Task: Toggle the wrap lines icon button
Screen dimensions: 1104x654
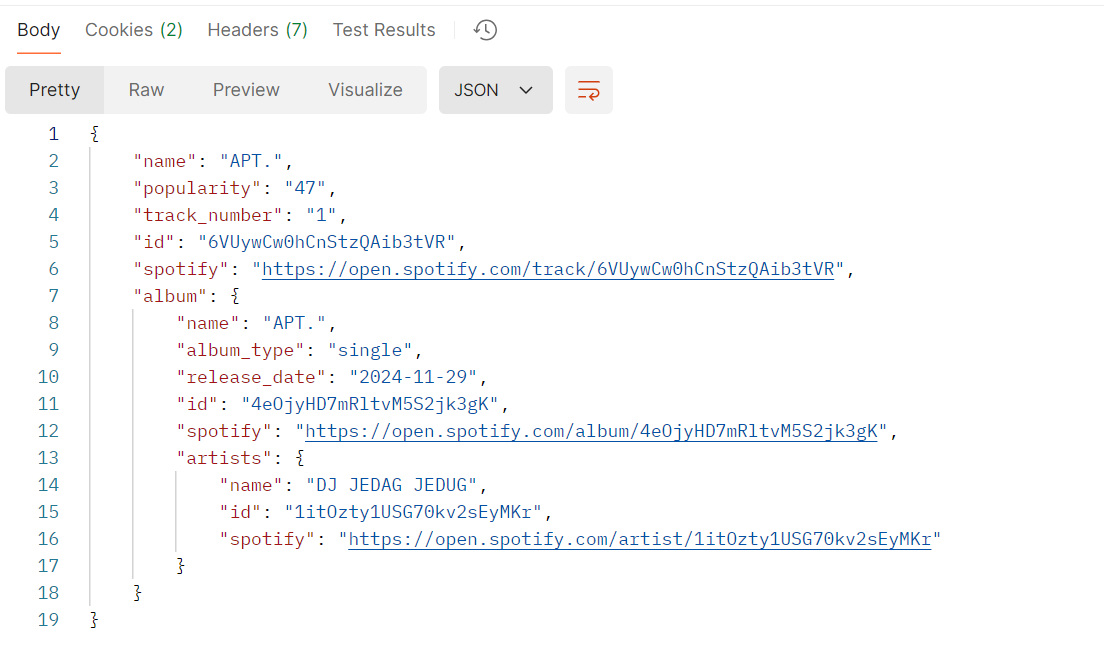Action: click(589, 90)
